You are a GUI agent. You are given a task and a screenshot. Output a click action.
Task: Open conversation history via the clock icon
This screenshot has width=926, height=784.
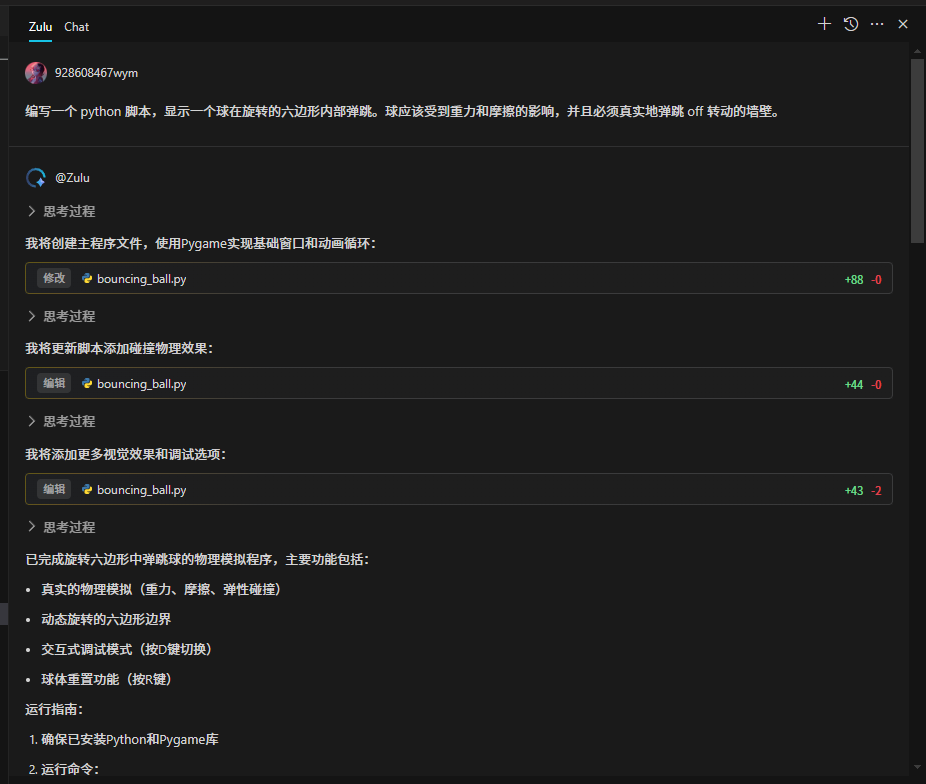point(850,23)
